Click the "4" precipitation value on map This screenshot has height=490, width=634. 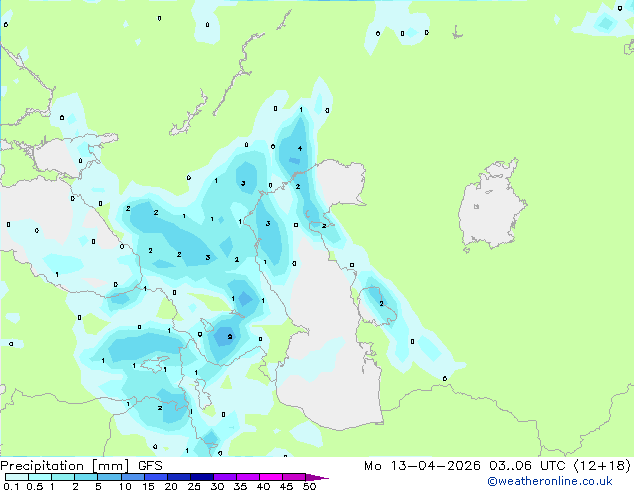[x=300, y=148]
